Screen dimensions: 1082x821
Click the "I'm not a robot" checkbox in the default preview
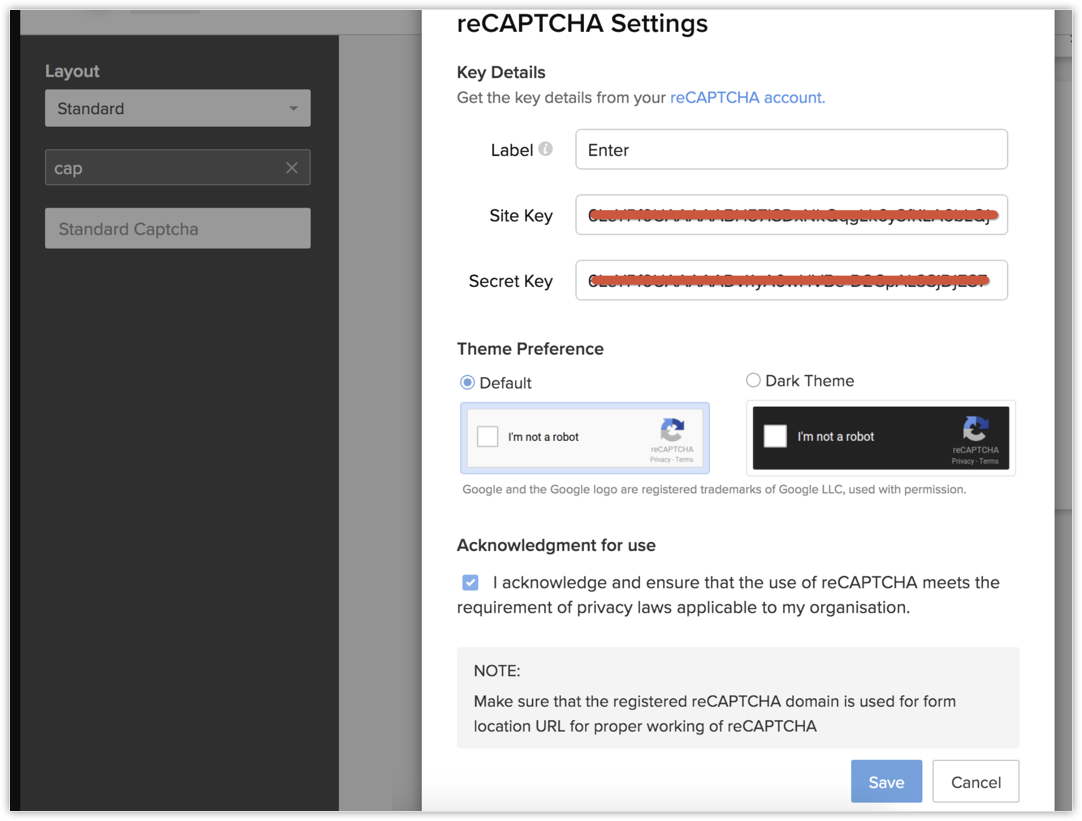tap(488, 436)
